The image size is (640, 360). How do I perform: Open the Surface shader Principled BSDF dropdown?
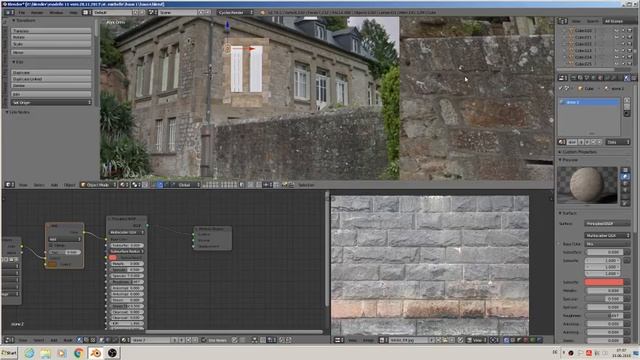(x=607, y=224)
